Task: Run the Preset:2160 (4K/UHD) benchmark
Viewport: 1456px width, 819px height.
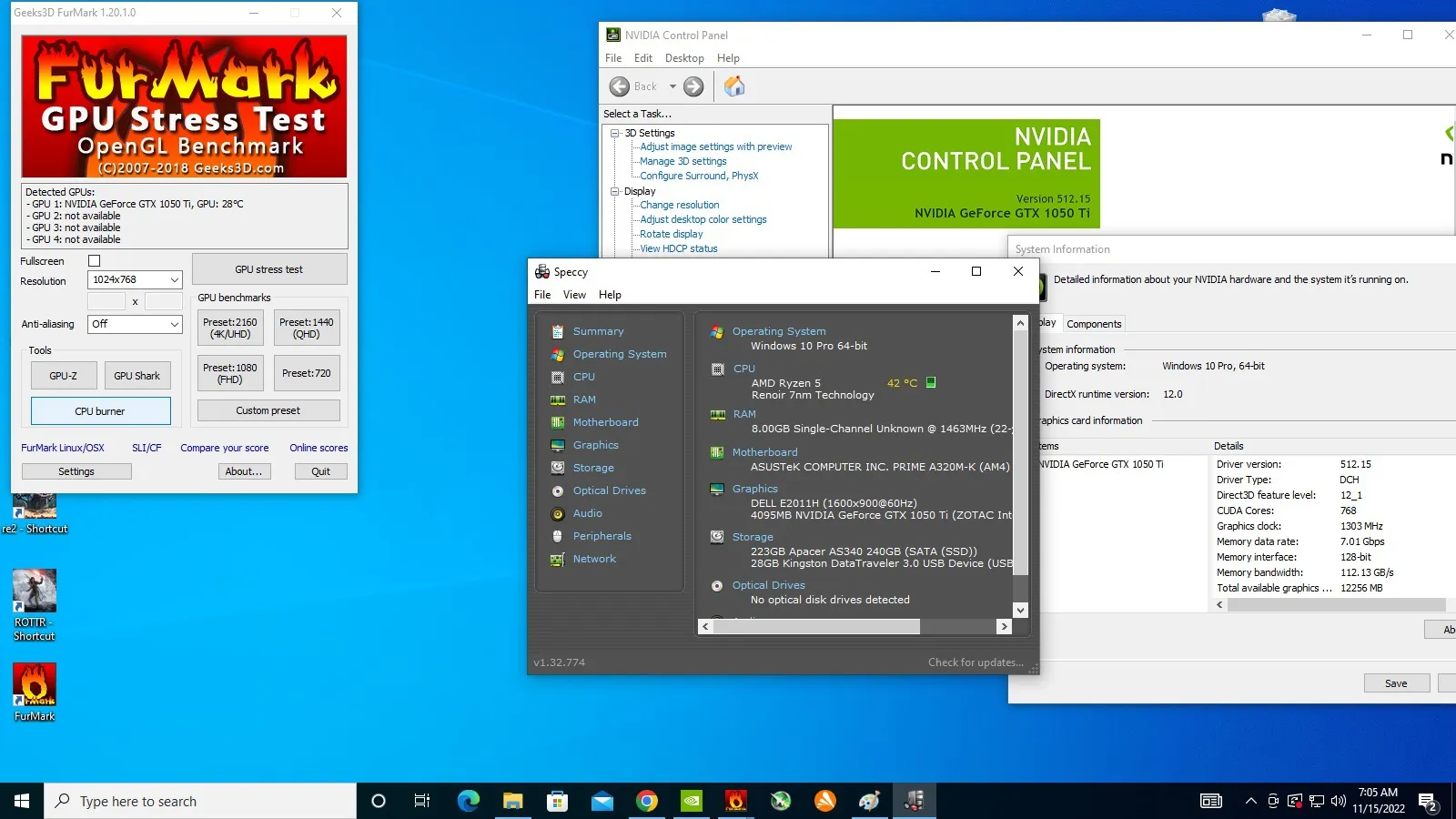Action: pos(230,328)
